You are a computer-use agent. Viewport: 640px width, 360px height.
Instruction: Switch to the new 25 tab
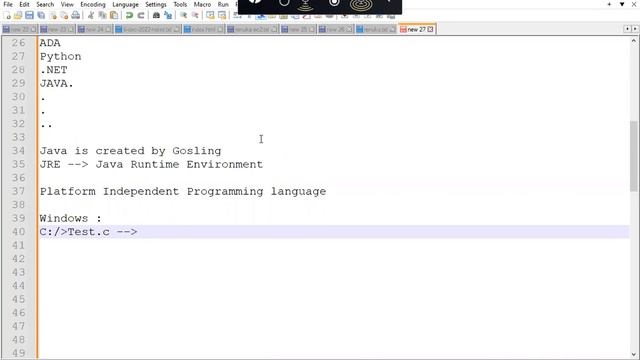click(298, 29)
